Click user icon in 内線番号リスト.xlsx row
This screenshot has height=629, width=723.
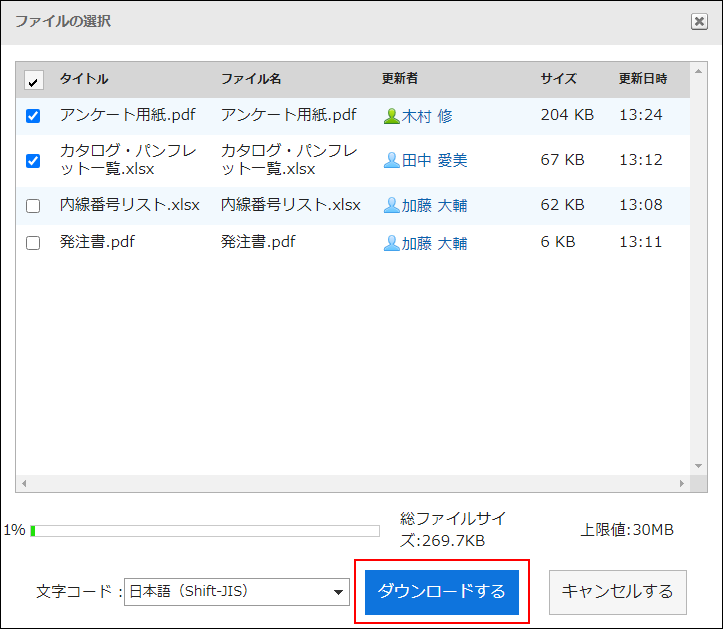click(391, 205)
